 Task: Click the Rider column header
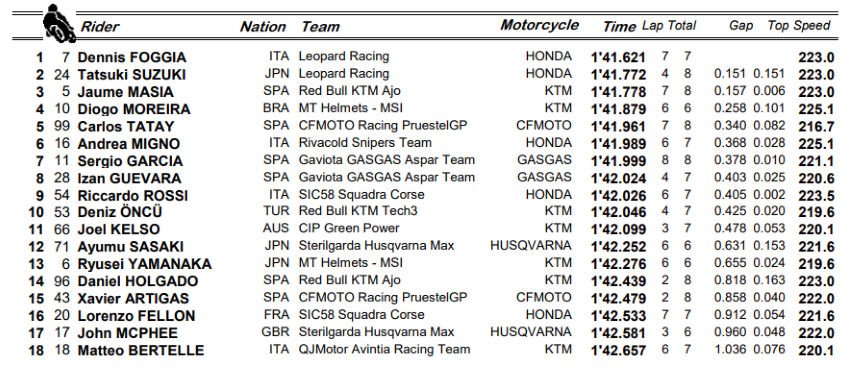tap(100, 27)
